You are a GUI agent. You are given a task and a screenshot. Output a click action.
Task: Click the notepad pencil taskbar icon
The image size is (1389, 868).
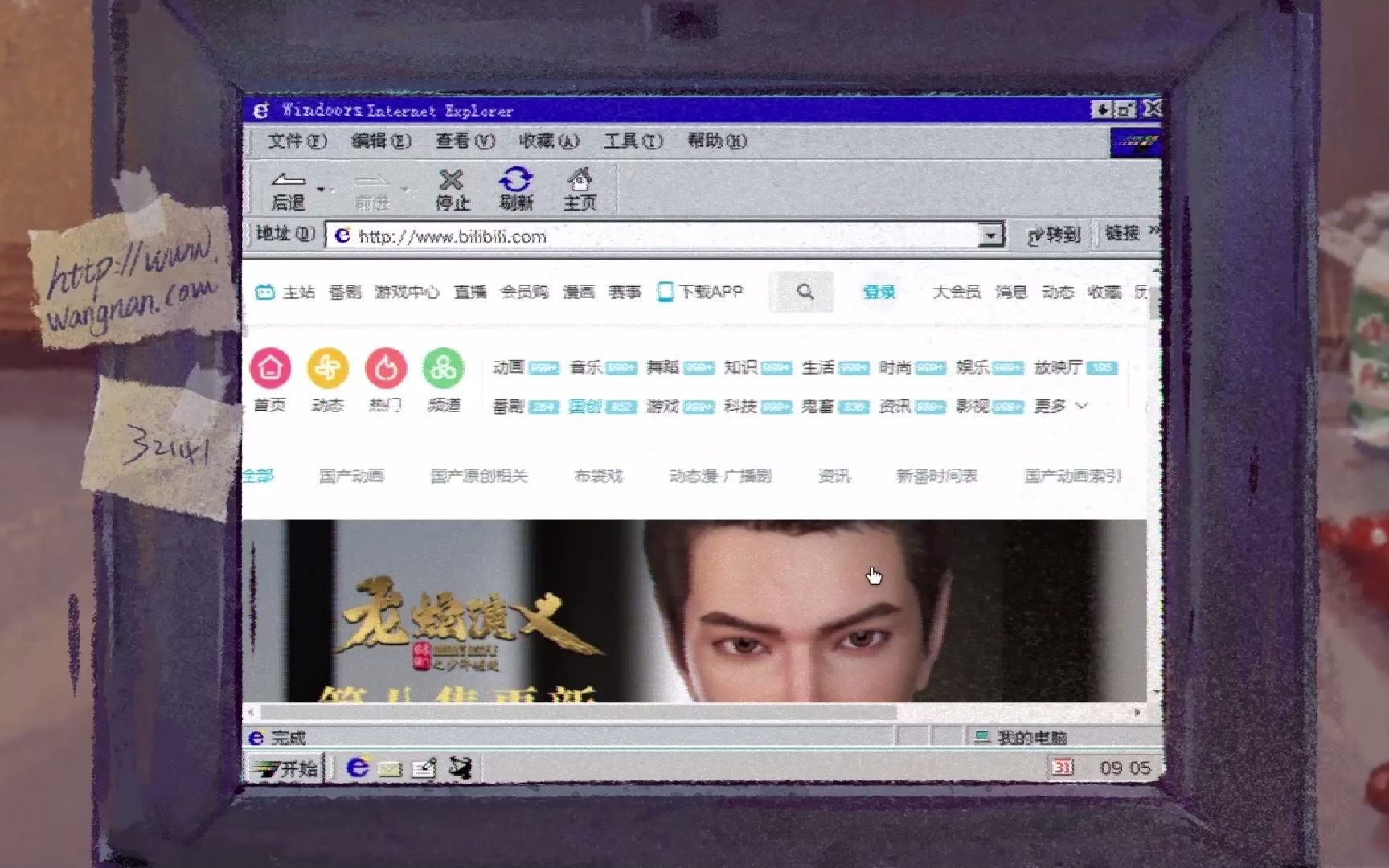coord(424,768)
